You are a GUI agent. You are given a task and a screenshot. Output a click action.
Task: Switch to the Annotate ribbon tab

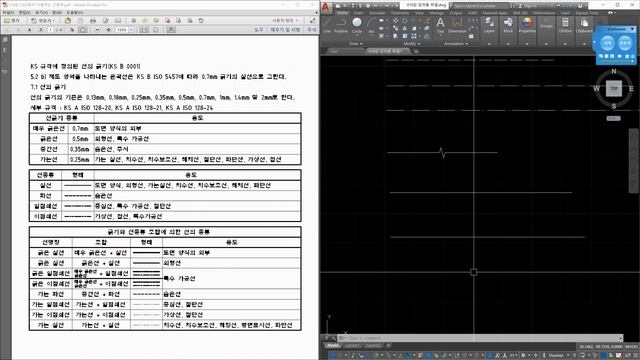tap(377, 13)
